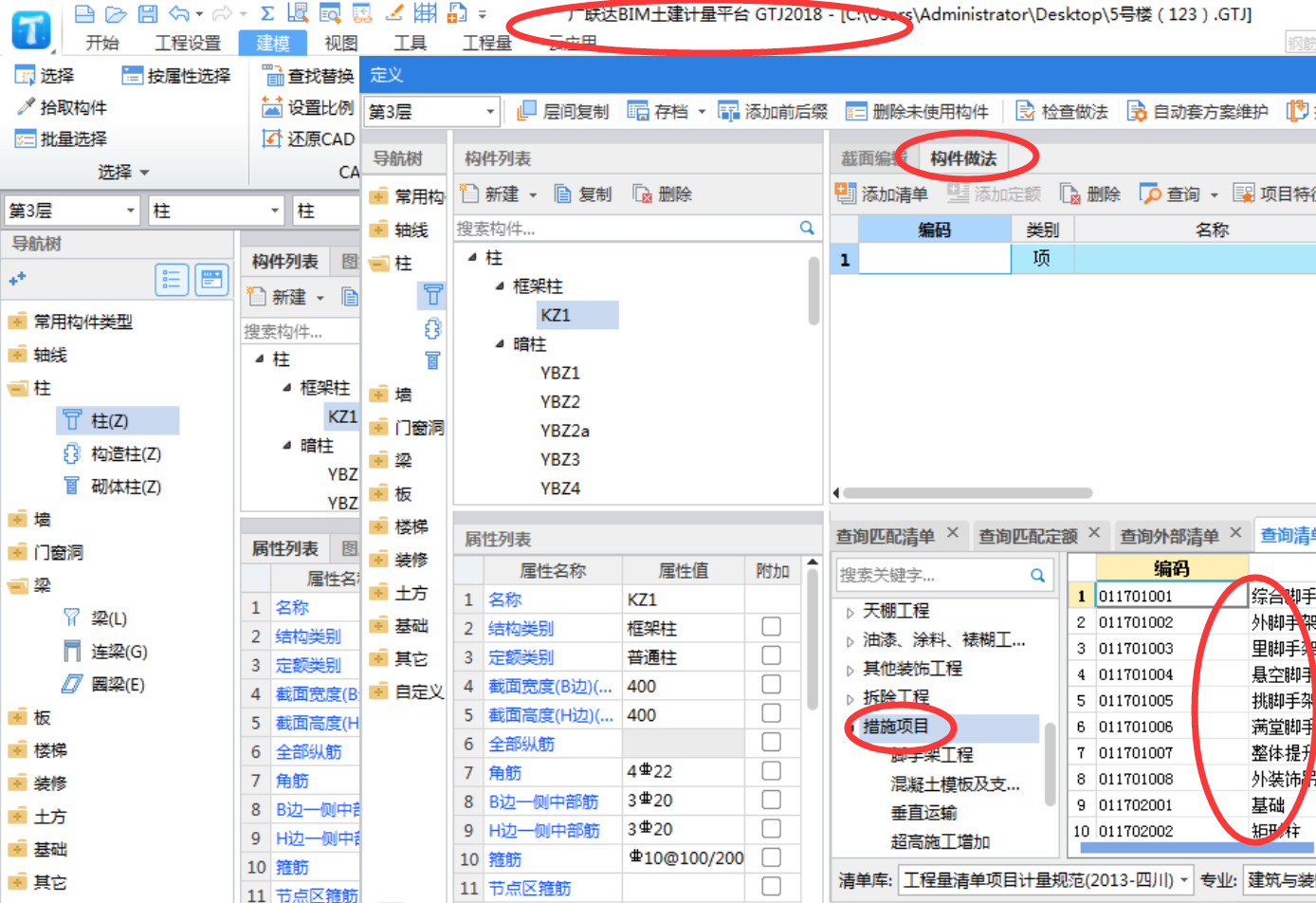
Task: Open the 清单库 dropdown
Action: click(1184, 880)
